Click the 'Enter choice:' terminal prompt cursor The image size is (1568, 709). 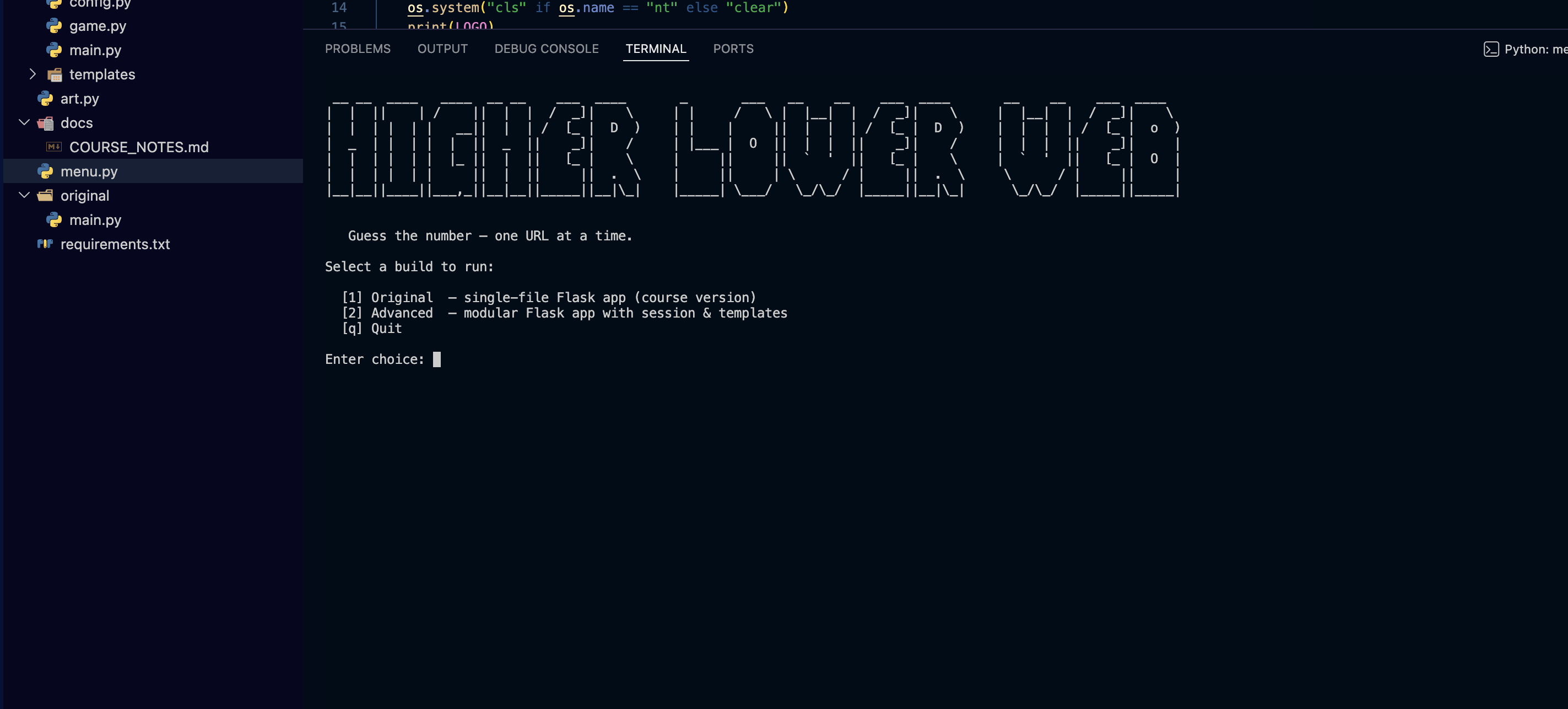tap(436, 359)
